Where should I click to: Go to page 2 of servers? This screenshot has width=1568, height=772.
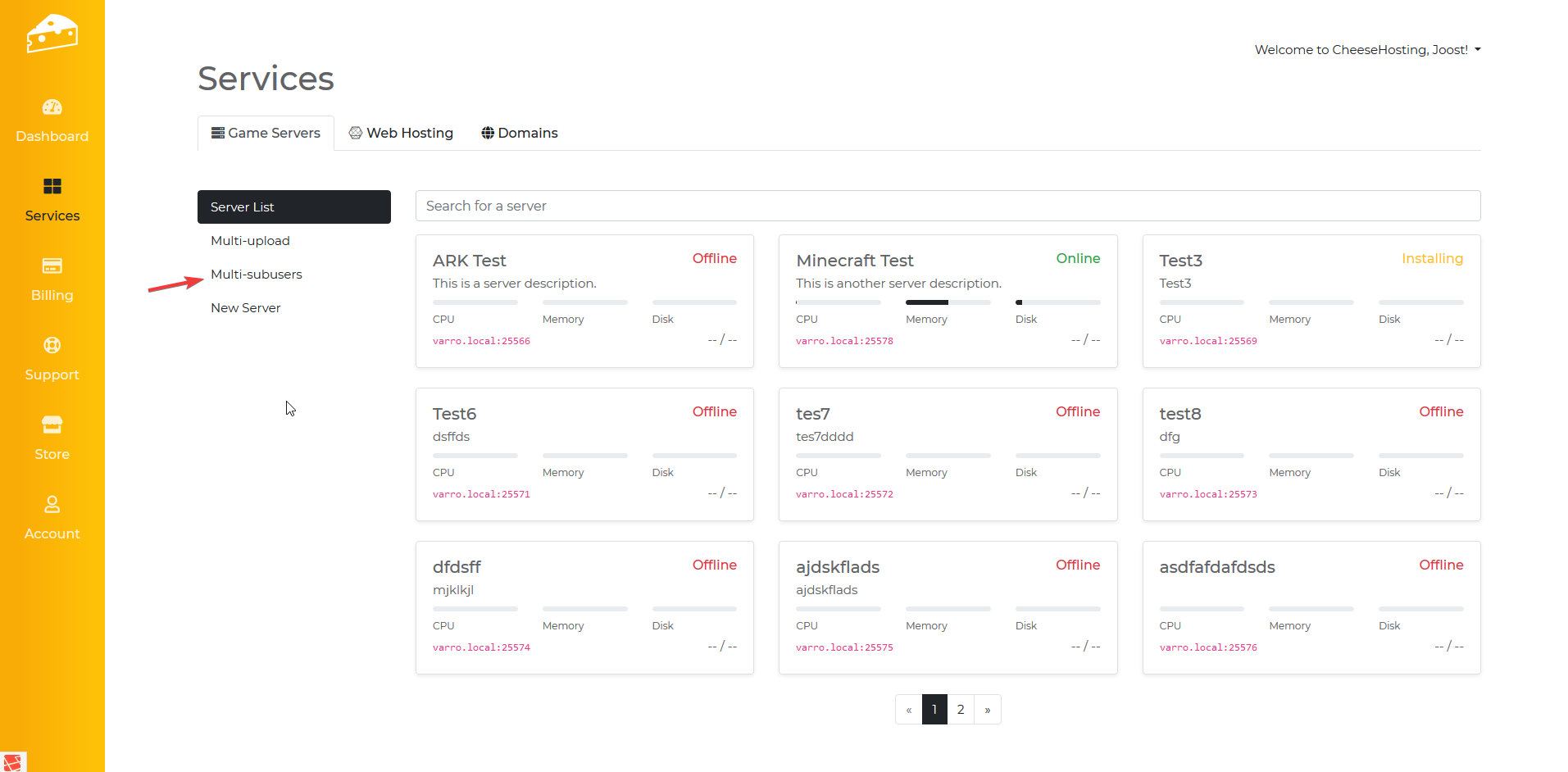pos(961,710)
